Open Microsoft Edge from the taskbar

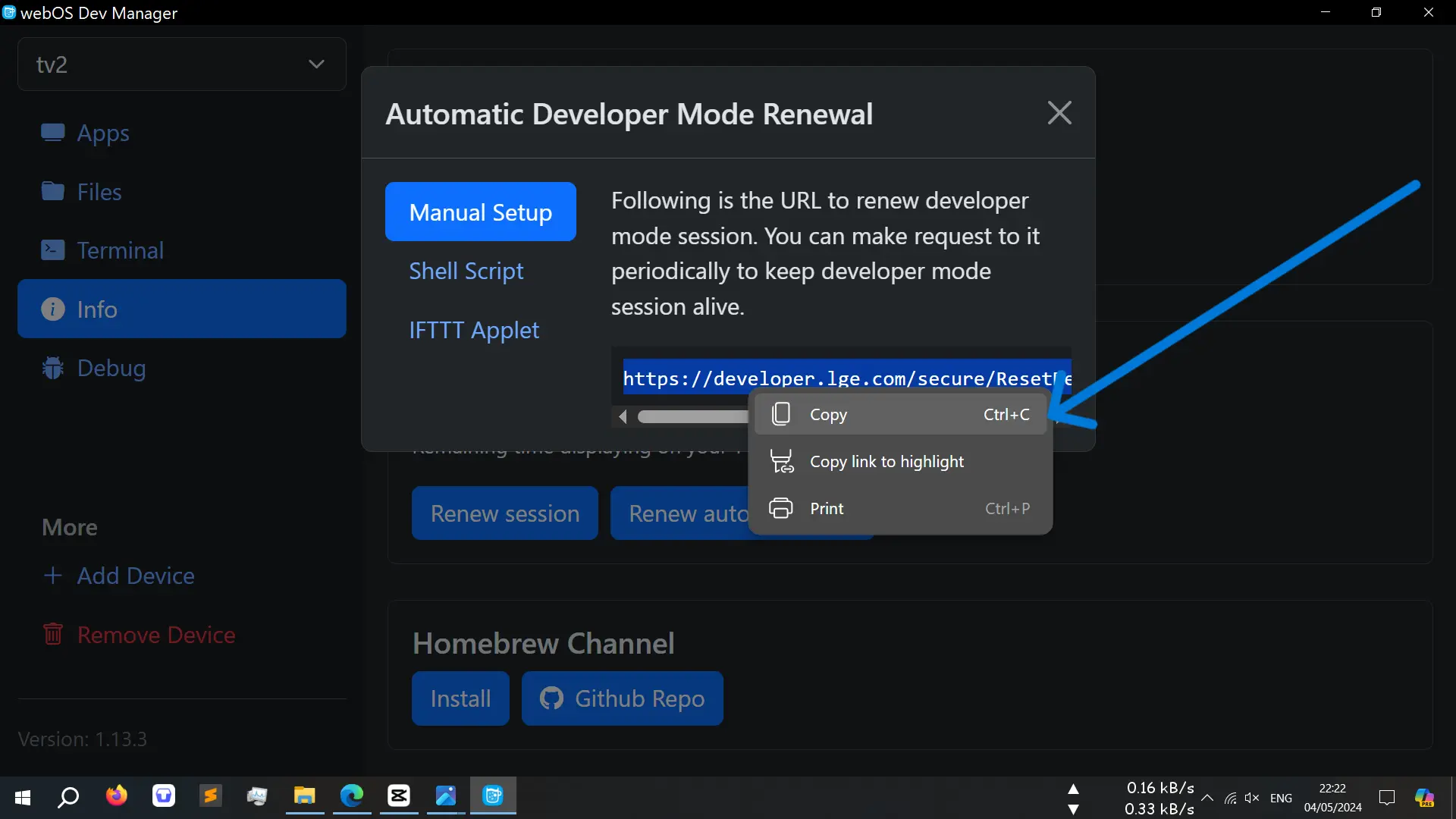tap(352, 795)
